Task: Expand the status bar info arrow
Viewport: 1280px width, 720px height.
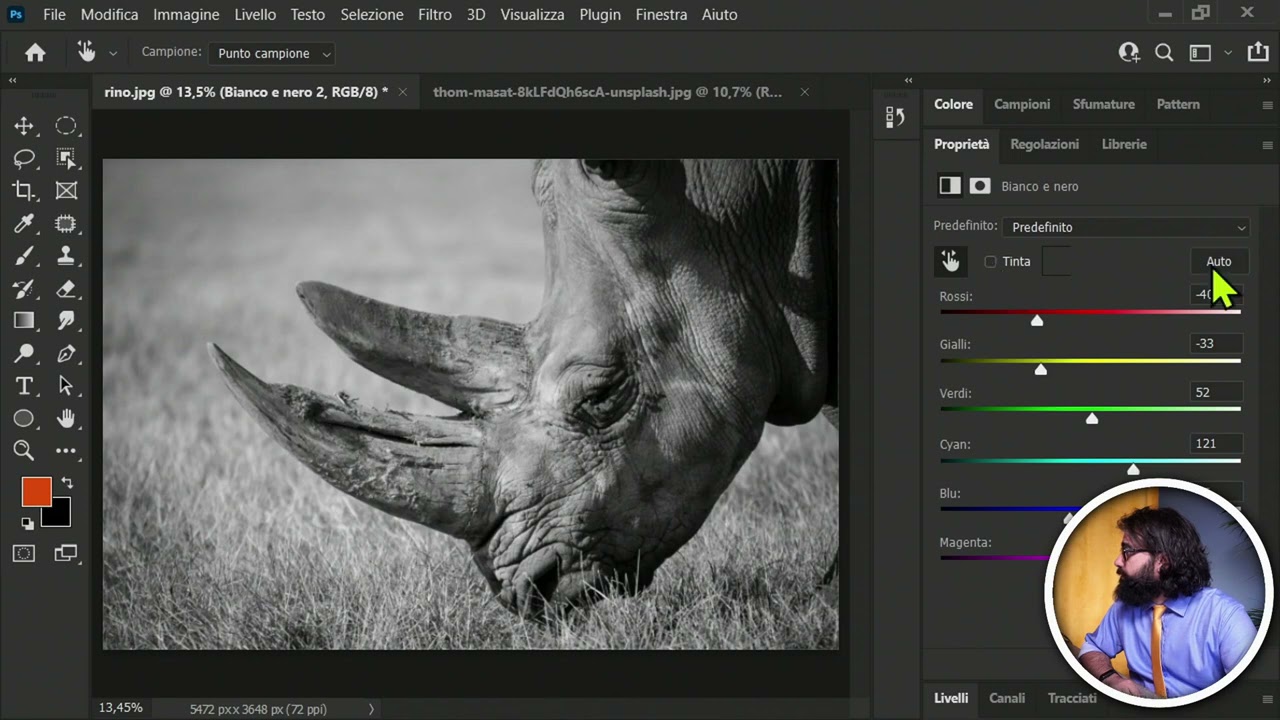Action: point(371,709)
